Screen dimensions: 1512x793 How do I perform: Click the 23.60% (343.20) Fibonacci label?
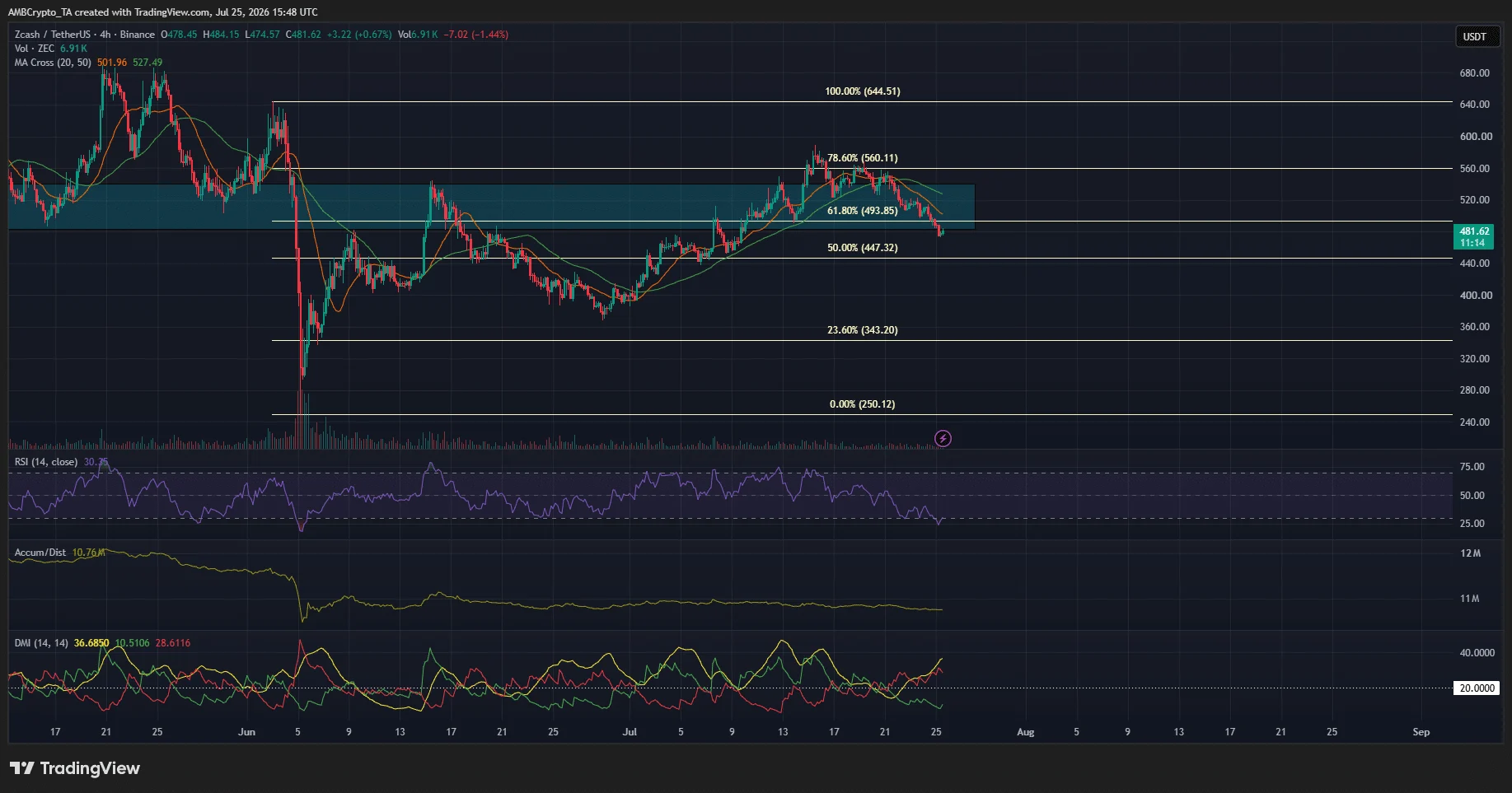point(863,330)
